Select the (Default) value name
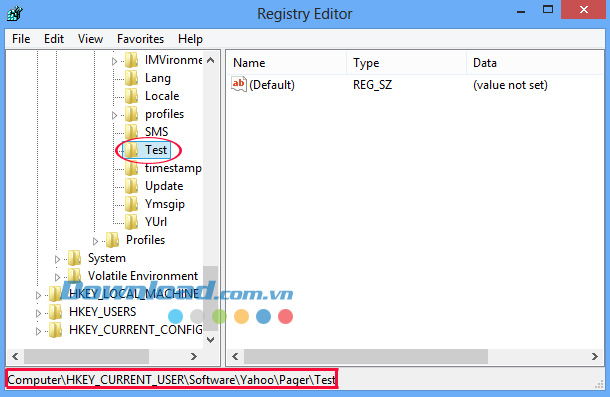 click(x=272, y=85)
